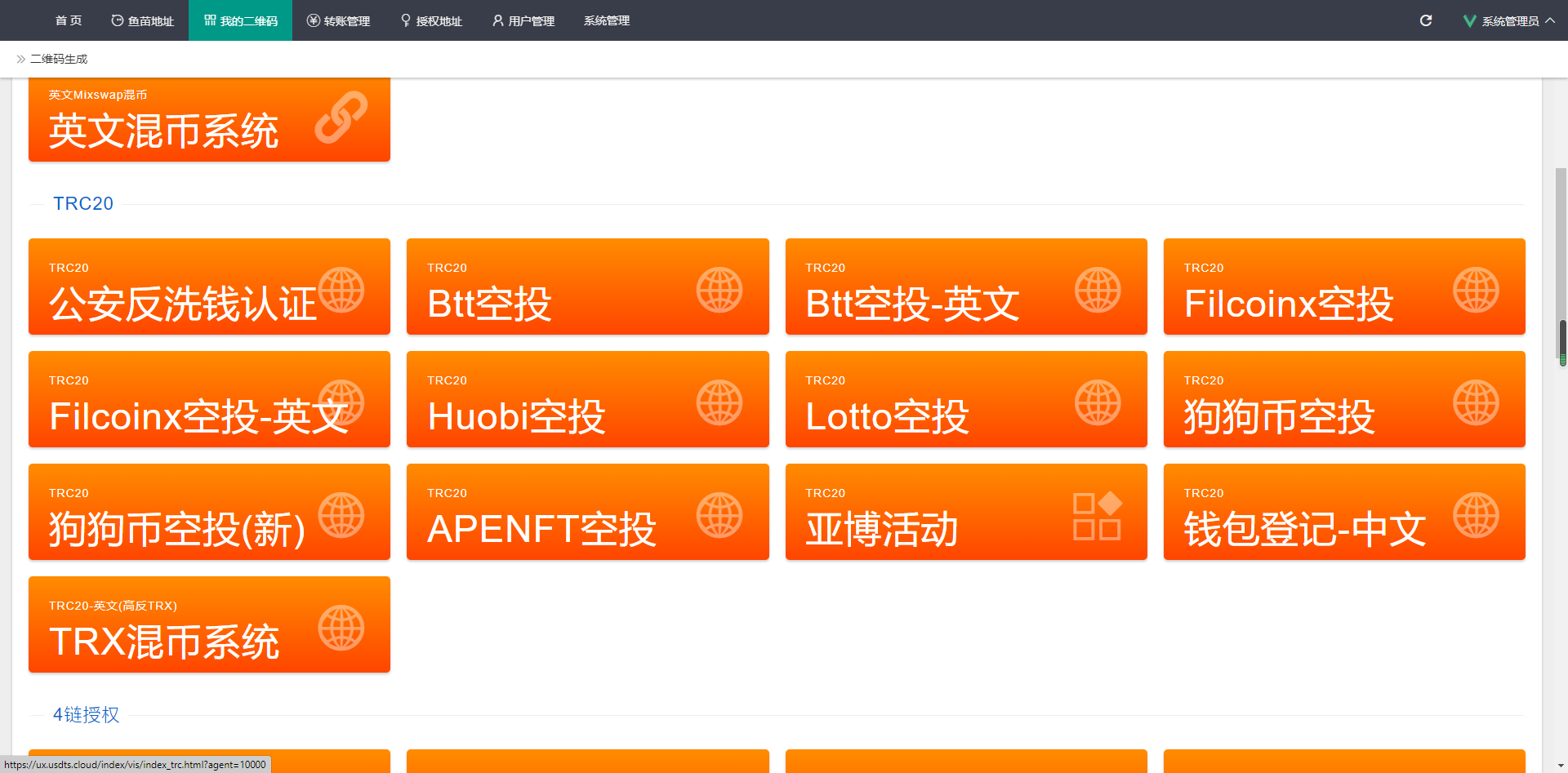Open the Filcoinx空投 card title
Viewport: 1568px width, 773px height.
(x=1289, y=304)
